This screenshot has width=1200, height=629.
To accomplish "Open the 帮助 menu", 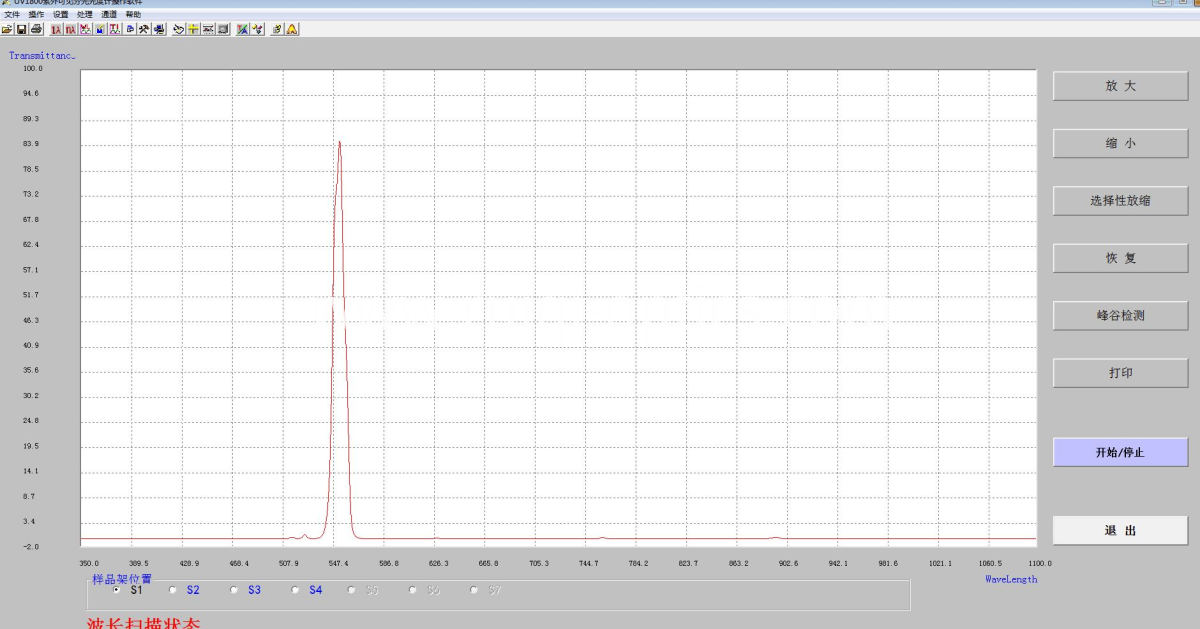I will tap(133, 15).
